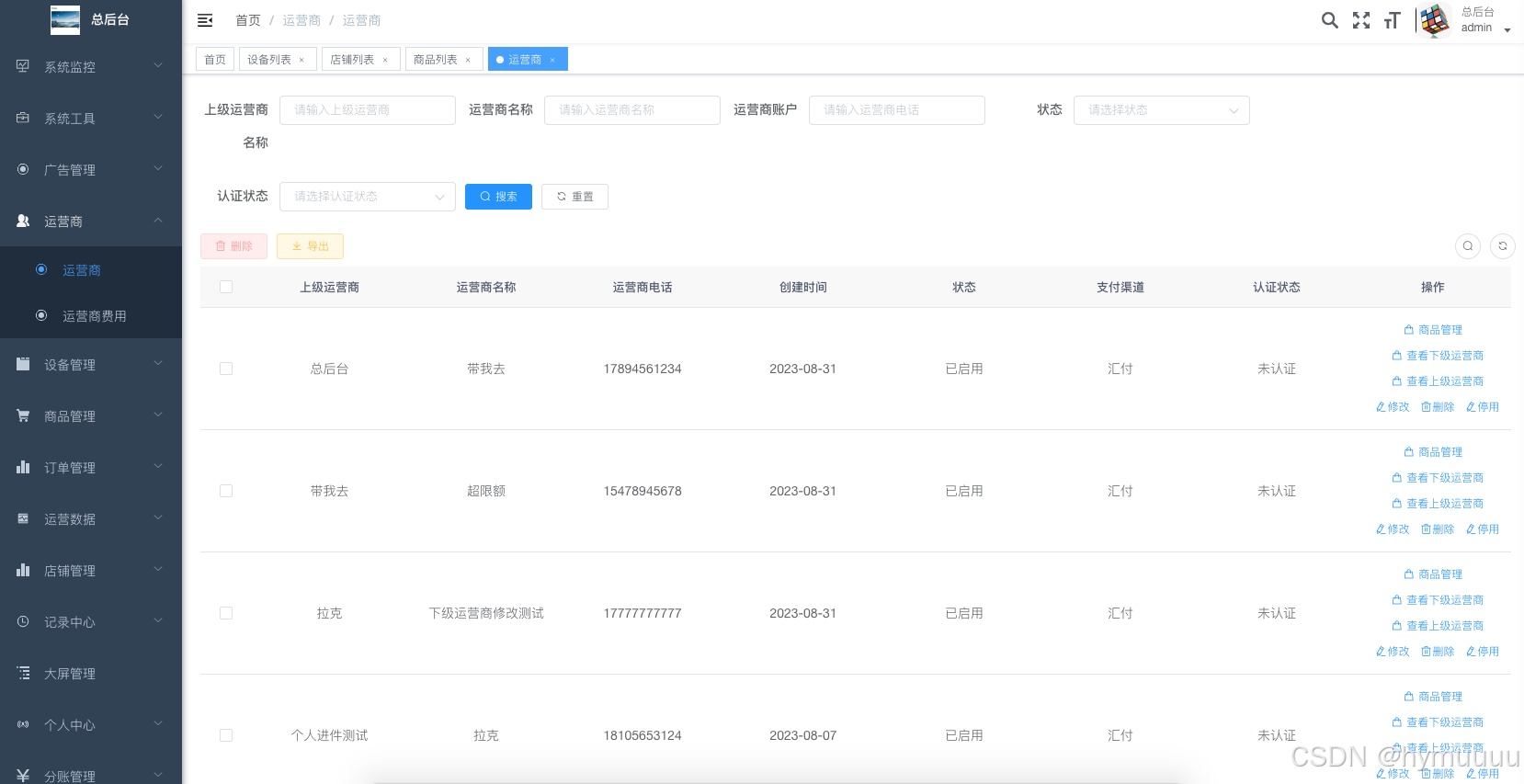Screen dimensions: 1524x784
Task: Click the 总后台 logo image in sidebar
Action: (x=64, y=19)
